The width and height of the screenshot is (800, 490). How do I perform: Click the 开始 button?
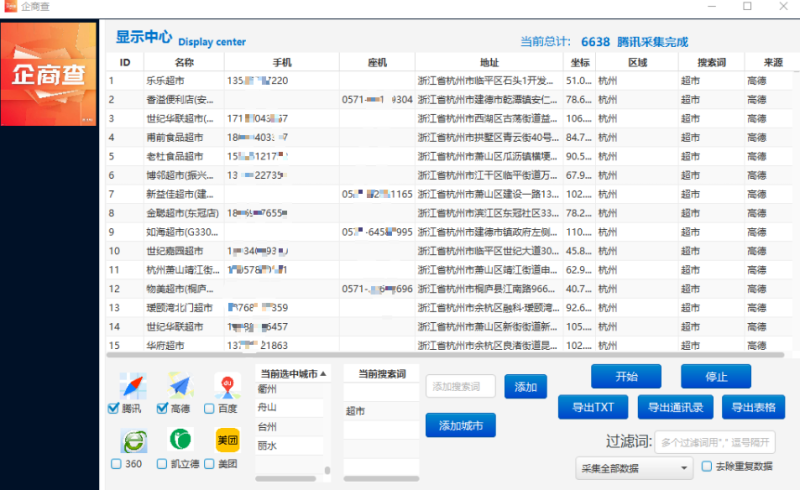pyautogui.click(x=626, y=377)
